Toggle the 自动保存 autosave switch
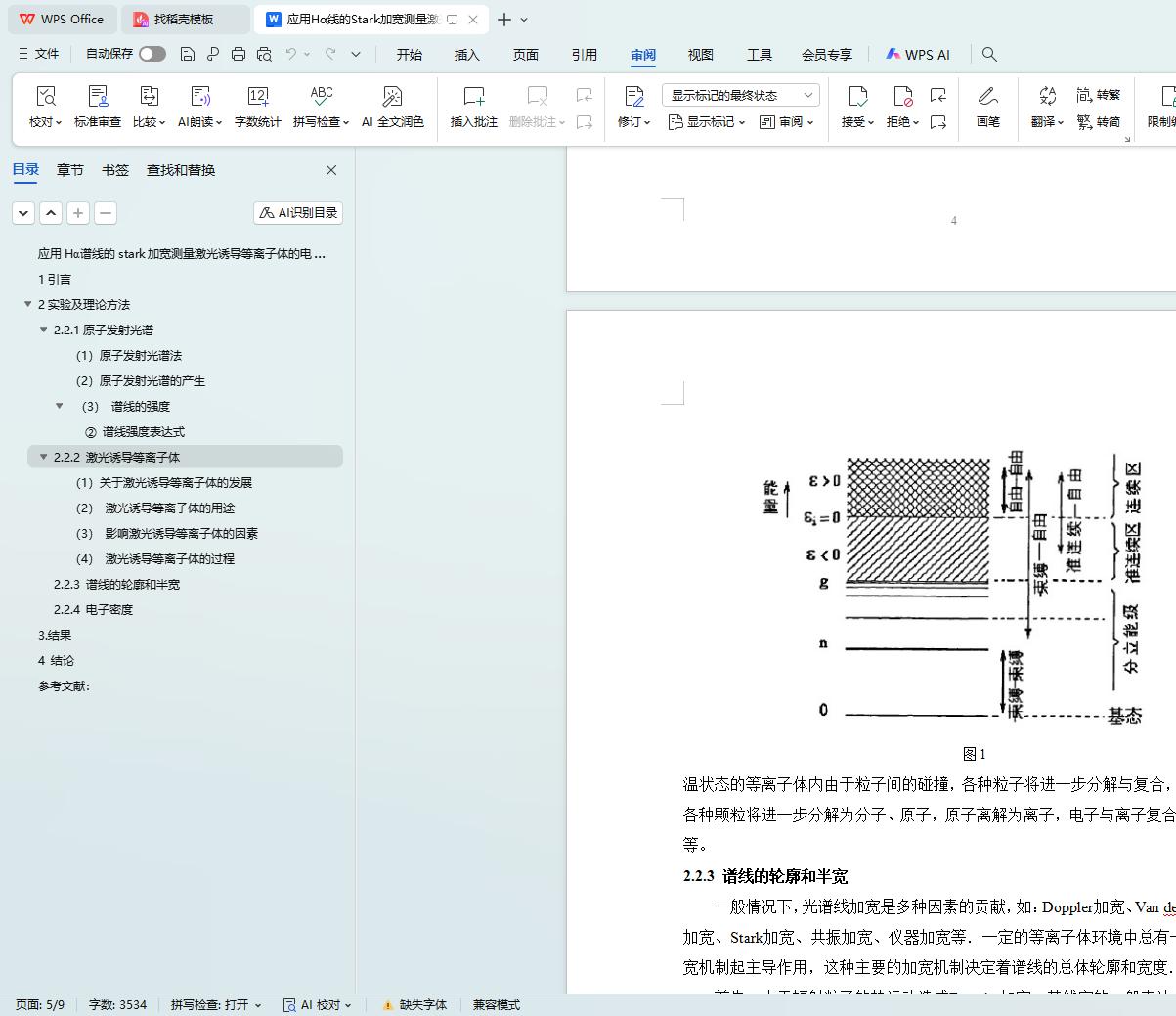1176x1016 pixels. pos(152,54)
